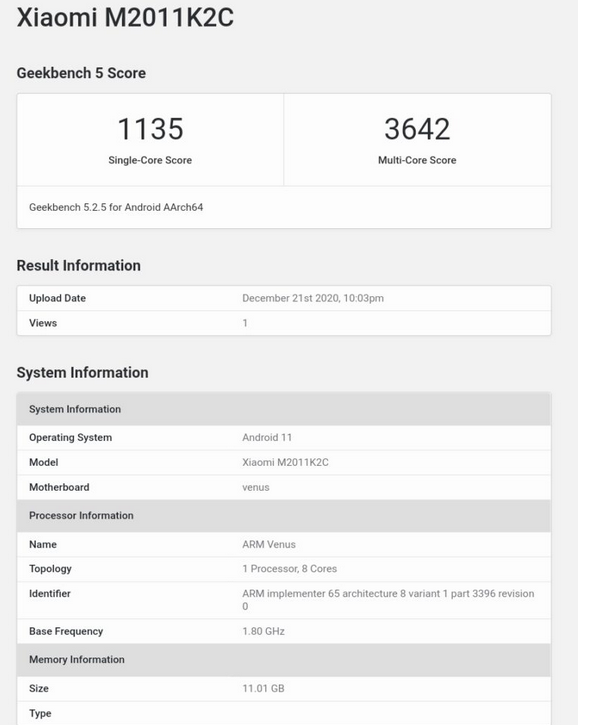Screen dimensions: 589x725
Task: Select the ARM Venus processor name
Action: (269, 544)
